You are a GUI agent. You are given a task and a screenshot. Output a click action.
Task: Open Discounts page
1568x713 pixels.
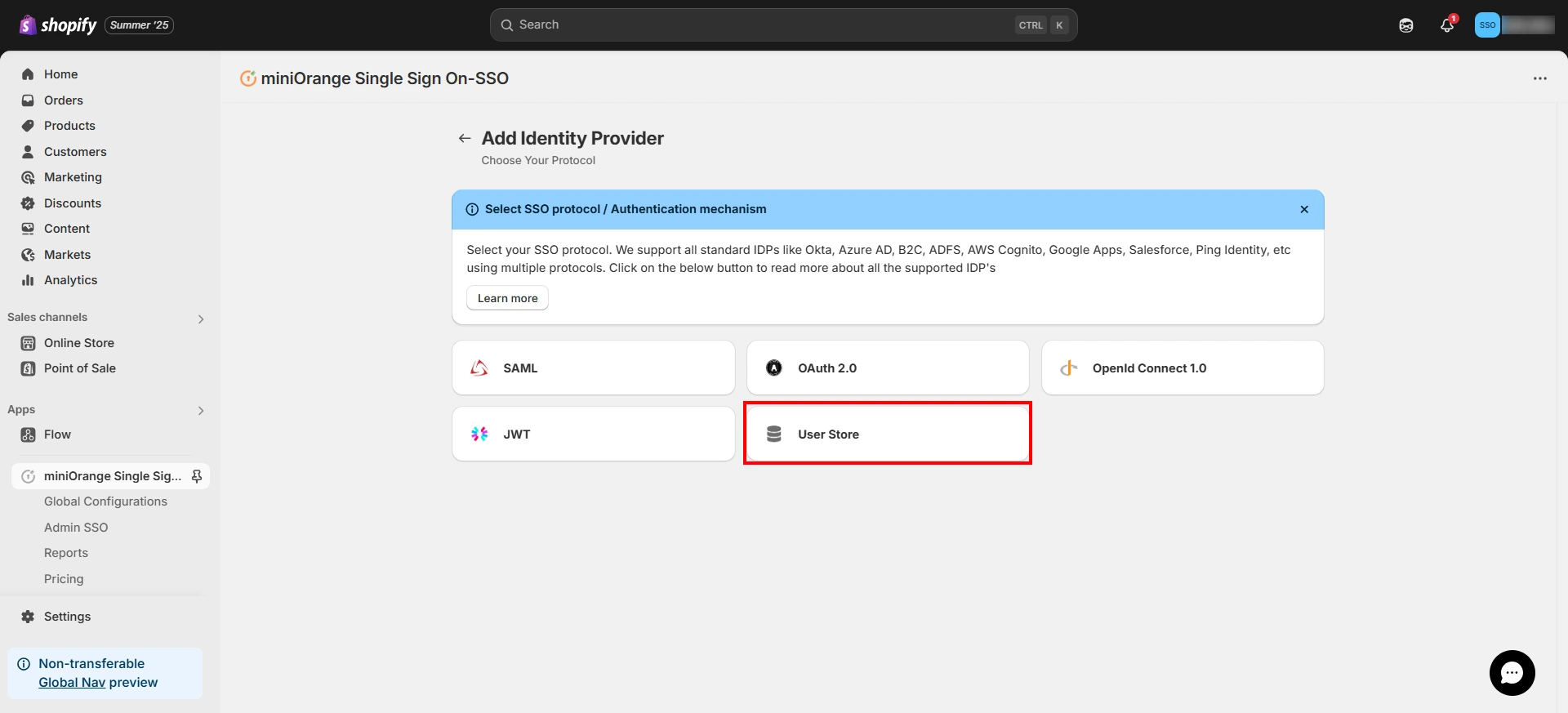(x=73, y=203)
